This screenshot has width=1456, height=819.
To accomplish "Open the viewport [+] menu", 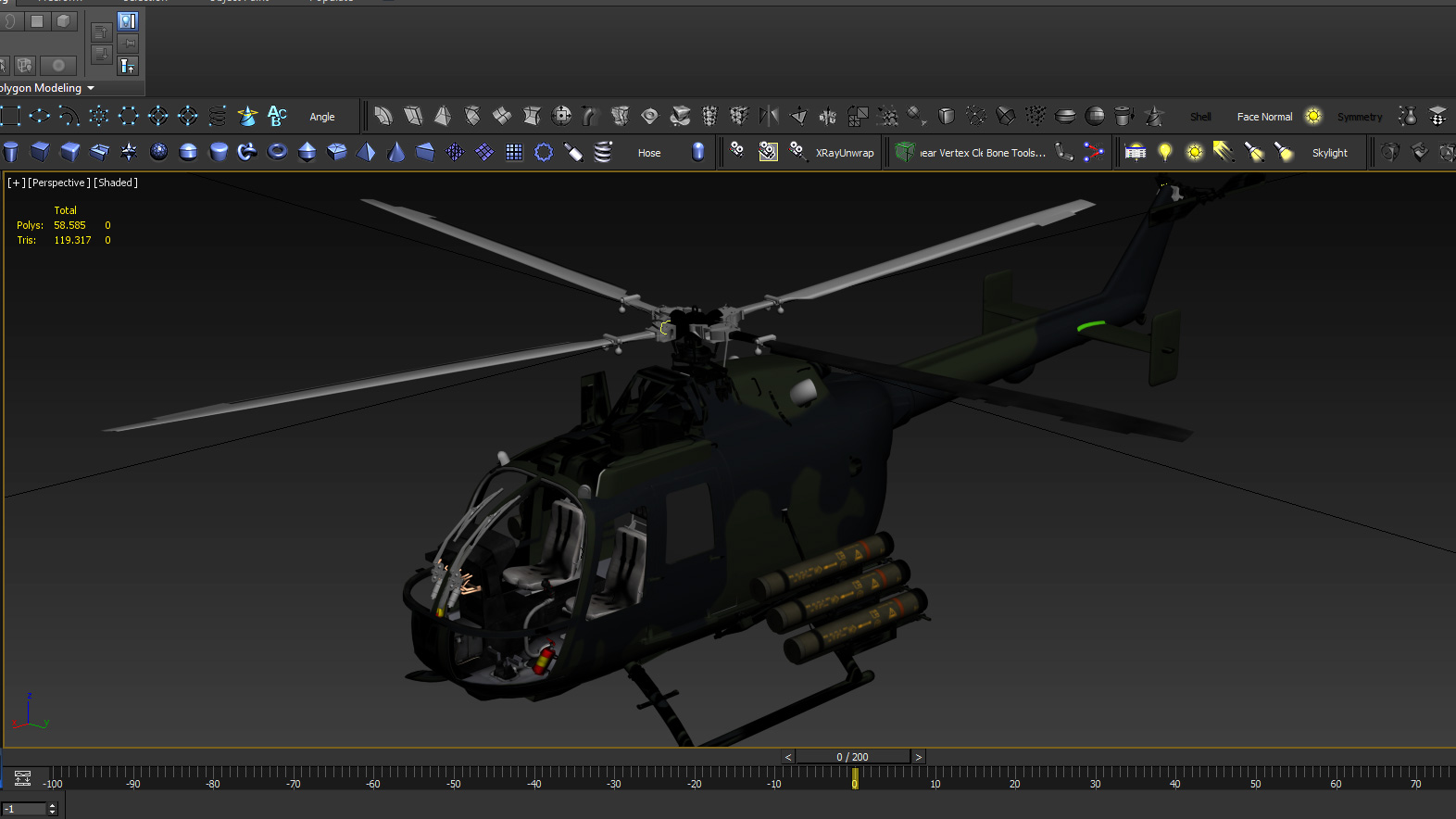I will click(x=17, y=183).
